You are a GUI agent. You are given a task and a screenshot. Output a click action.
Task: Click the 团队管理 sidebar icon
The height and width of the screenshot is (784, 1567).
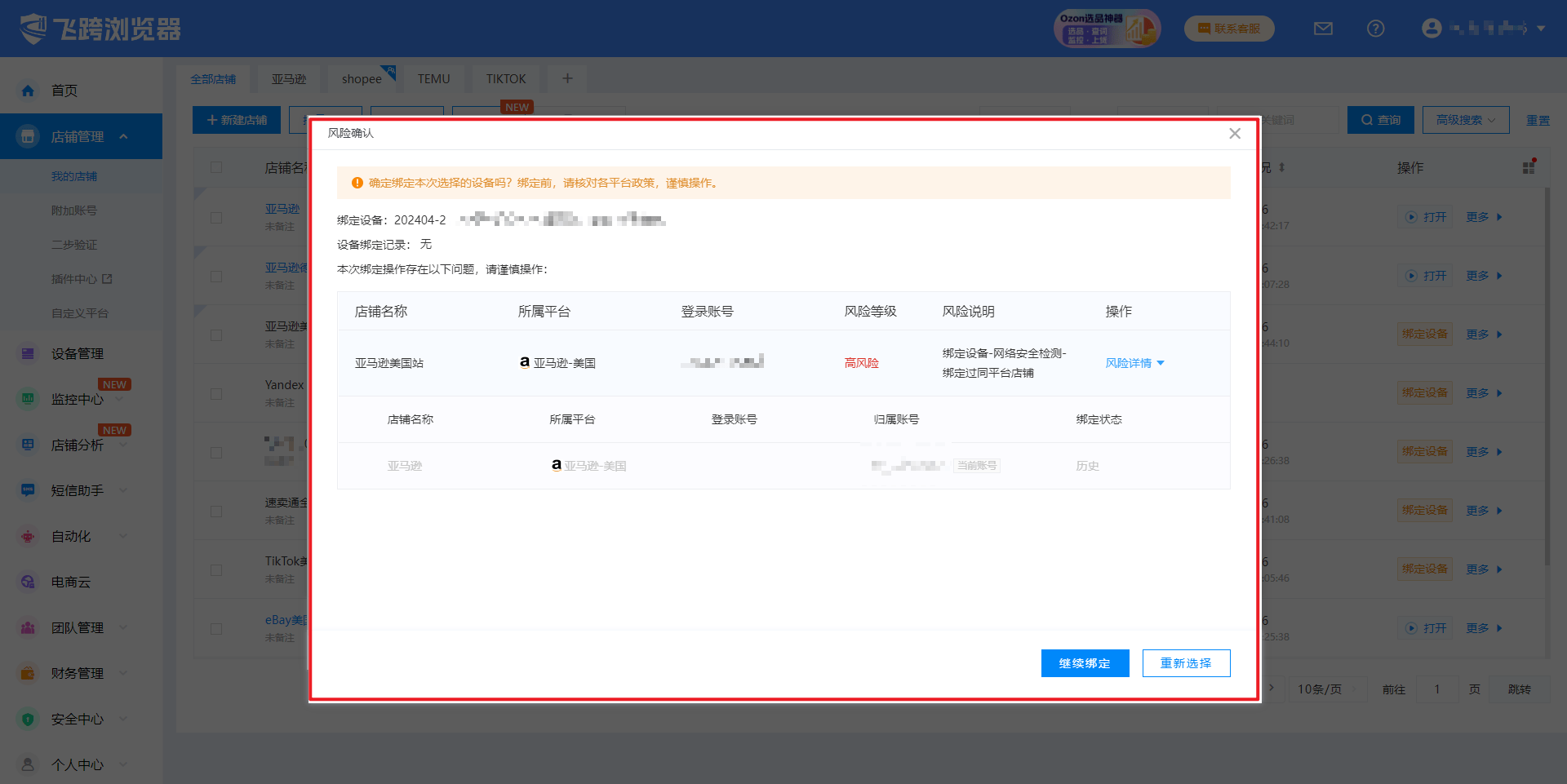coord(28,627)
